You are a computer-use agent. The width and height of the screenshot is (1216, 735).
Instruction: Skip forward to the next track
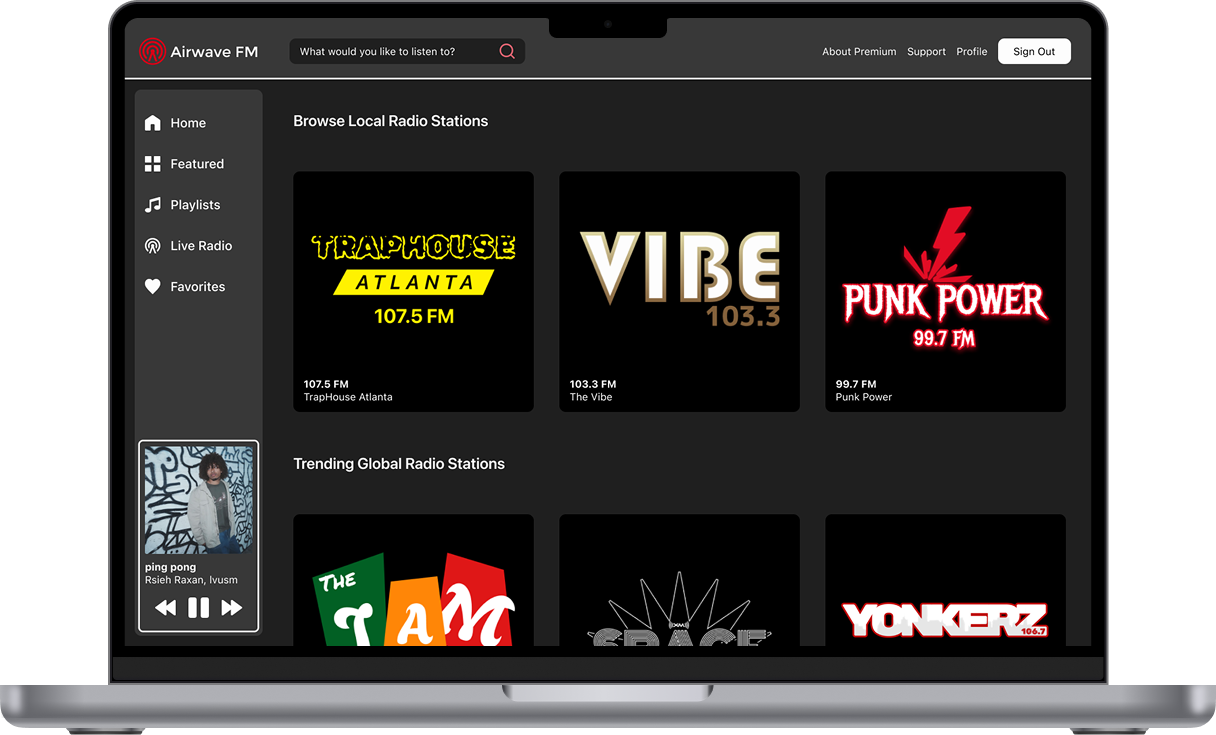(x=232, y=607)
